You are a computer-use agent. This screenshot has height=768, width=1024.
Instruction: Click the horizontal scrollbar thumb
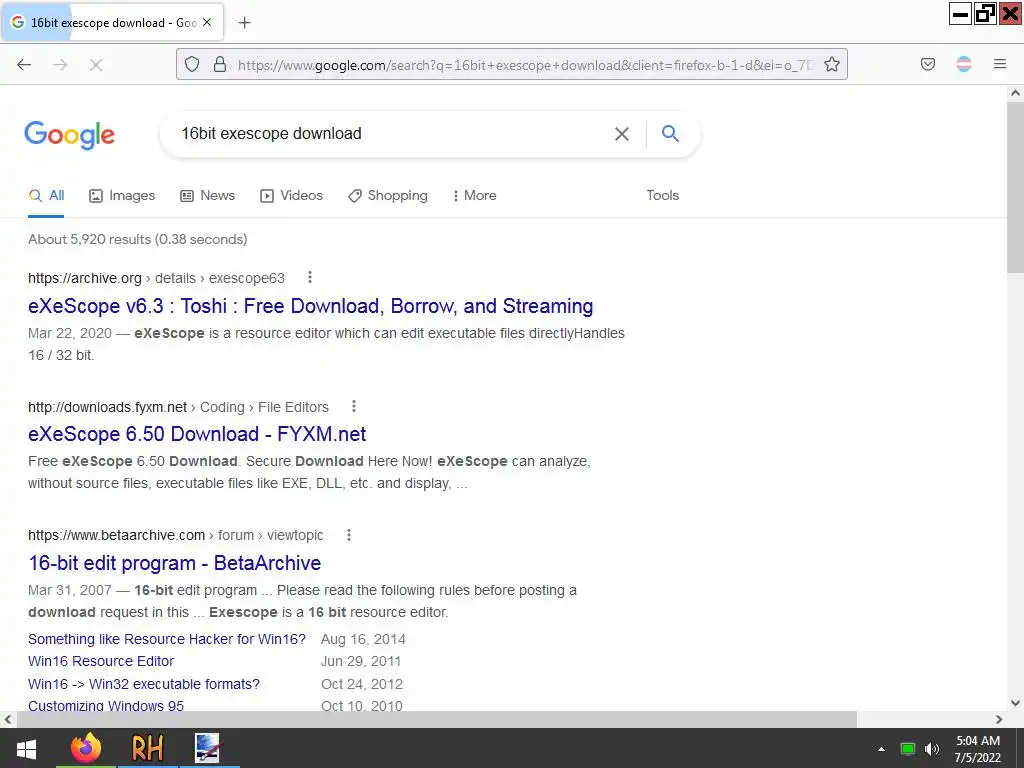pos(436,719)
